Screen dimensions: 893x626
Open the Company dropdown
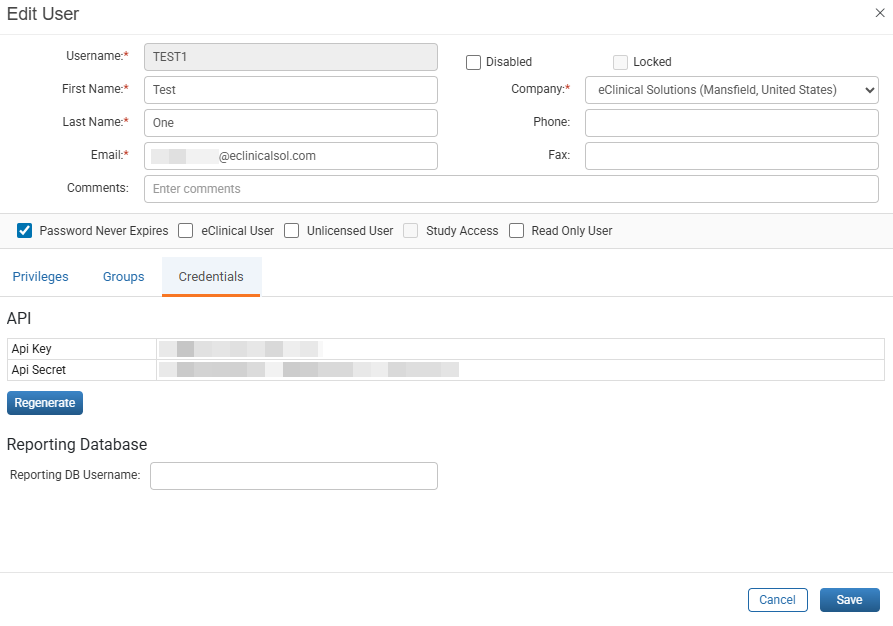pyautogui.click(x=732, y=90)
